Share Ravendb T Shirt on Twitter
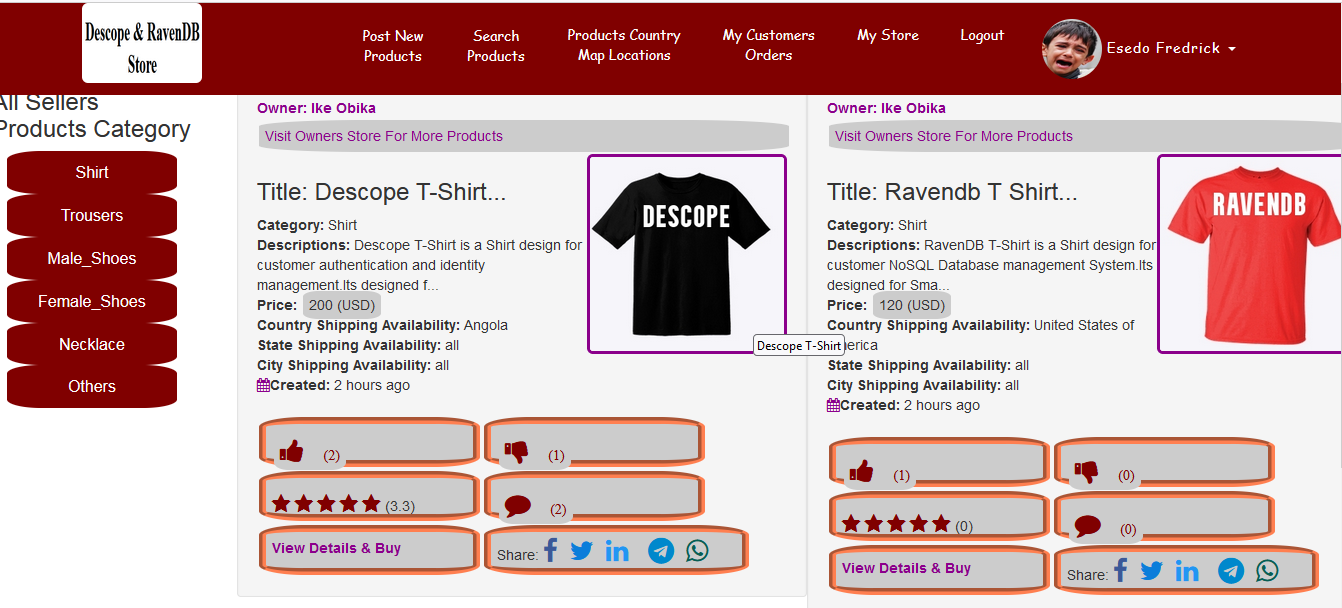The image size is (1342, 608). coord(1151,571)
